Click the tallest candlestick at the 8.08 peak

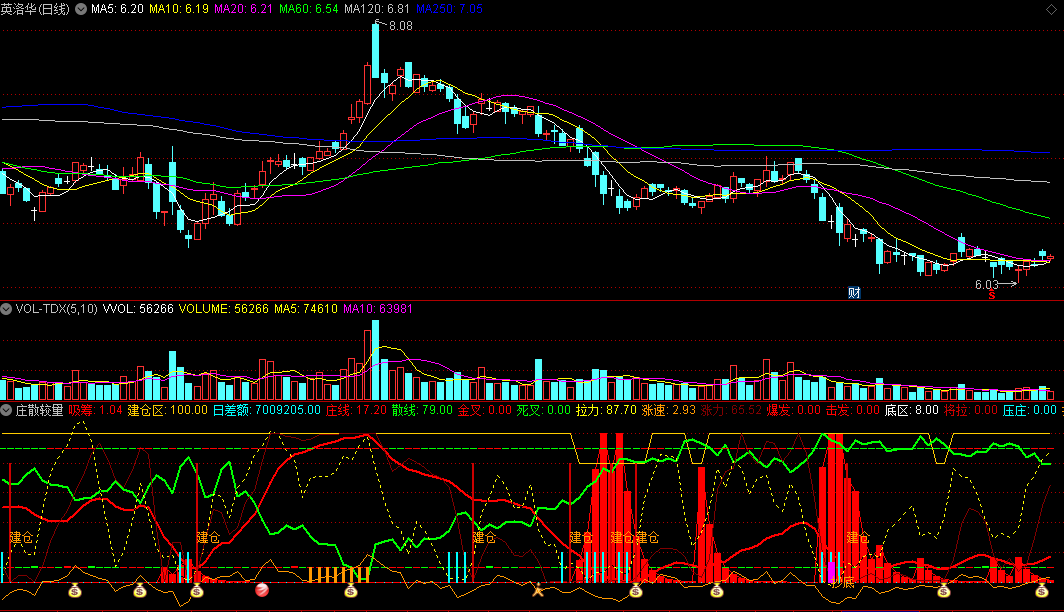click(375, 51)
